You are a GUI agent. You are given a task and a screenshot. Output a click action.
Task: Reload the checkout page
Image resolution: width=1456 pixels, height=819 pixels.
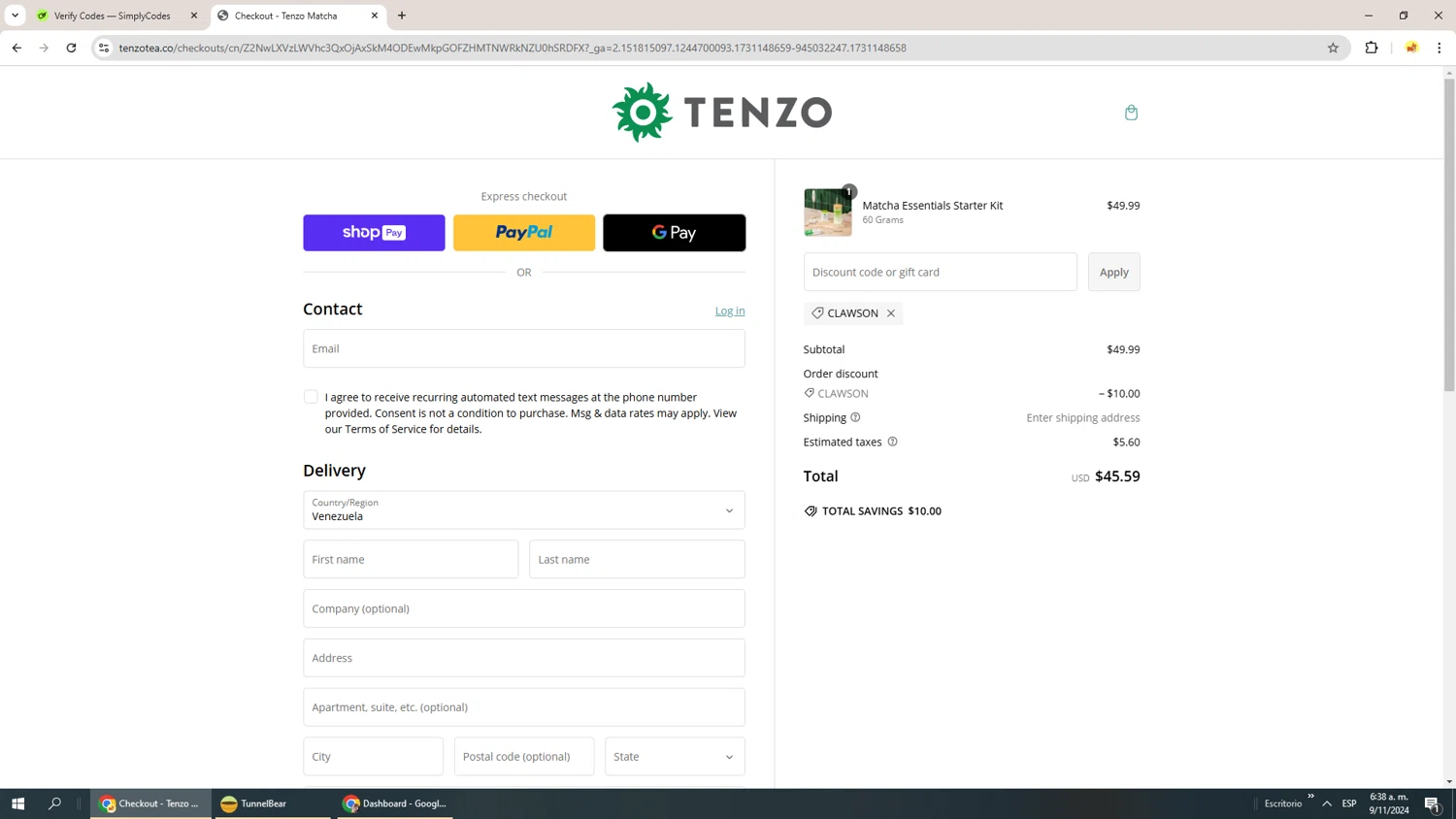(71, 48)
